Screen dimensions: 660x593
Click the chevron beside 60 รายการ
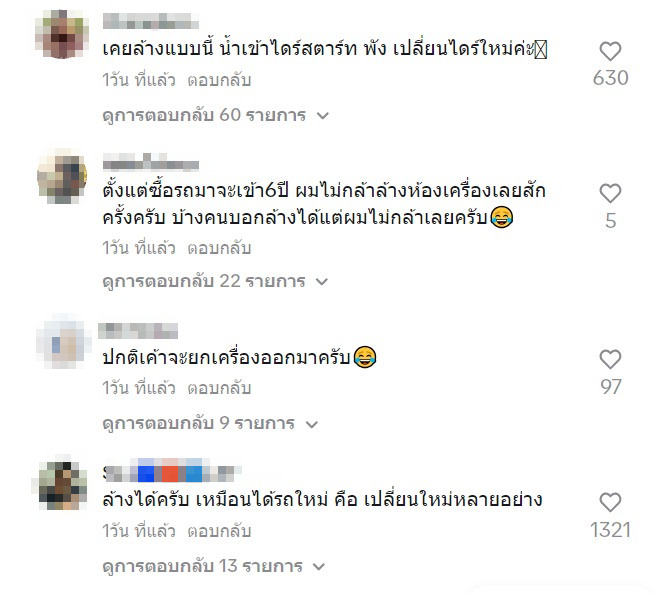point(322,116)
